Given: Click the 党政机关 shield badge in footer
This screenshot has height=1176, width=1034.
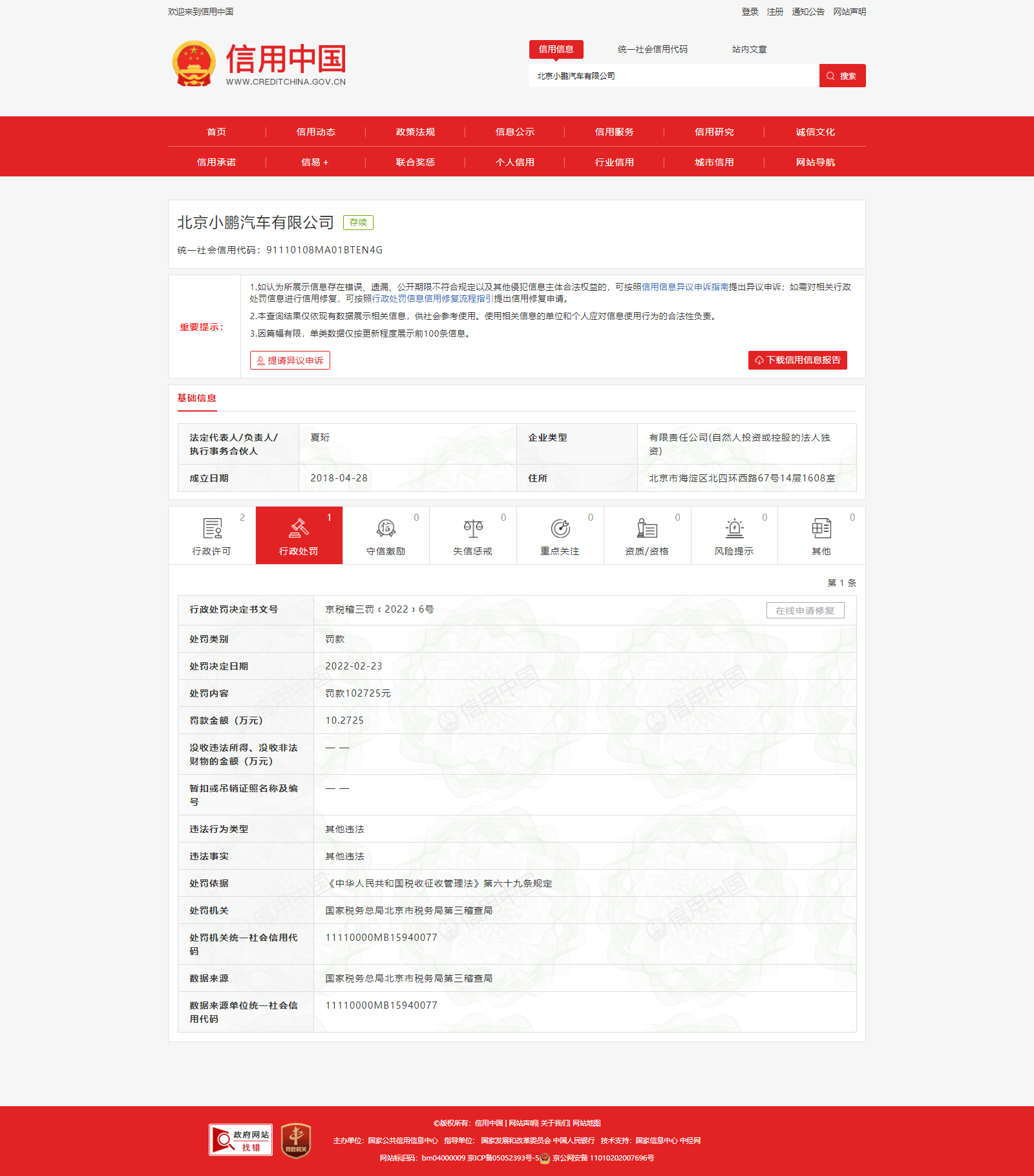Looking at the screenshot, I should pyautogui.click(x=296, y=1140).
